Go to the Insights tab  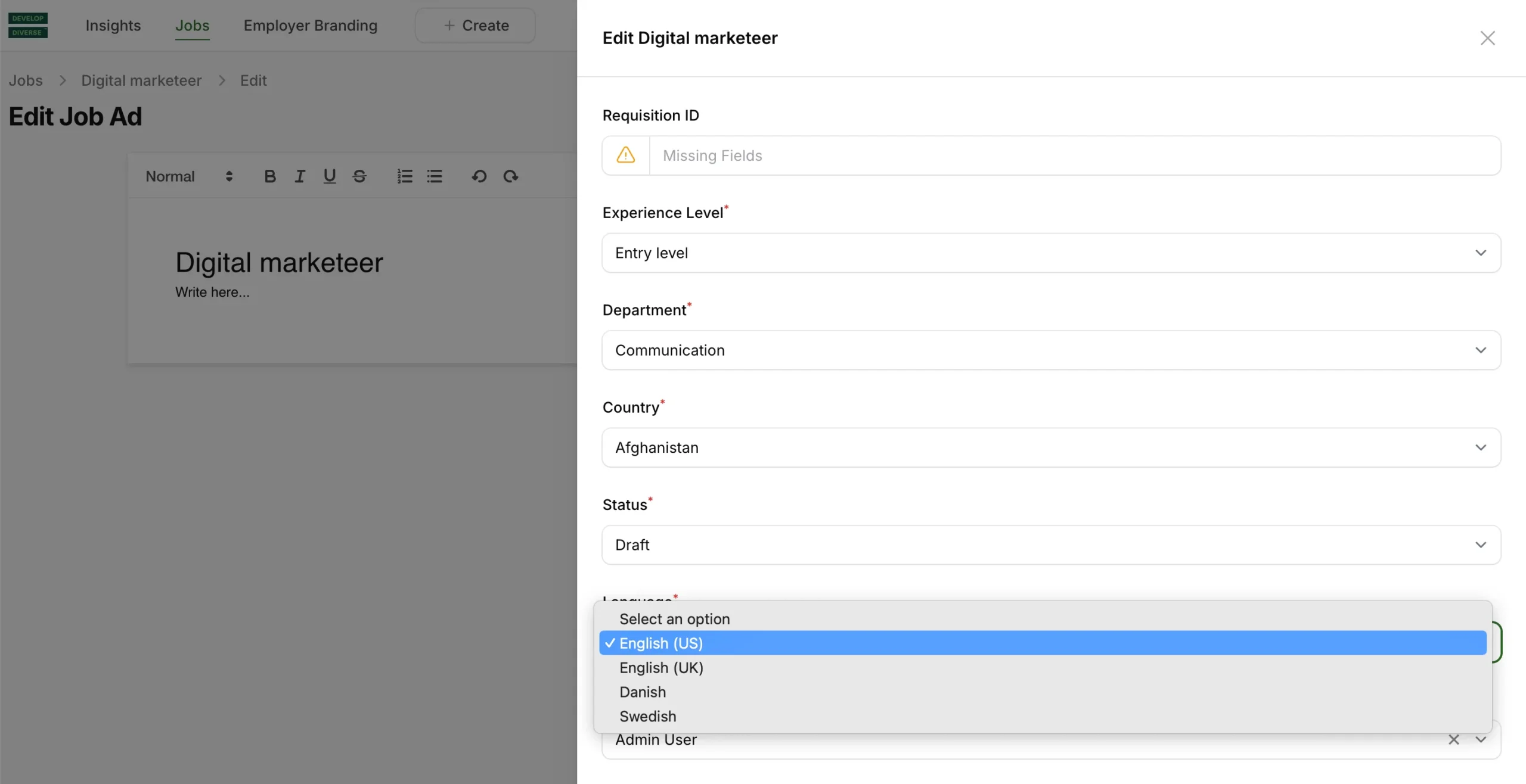[113, 26]
